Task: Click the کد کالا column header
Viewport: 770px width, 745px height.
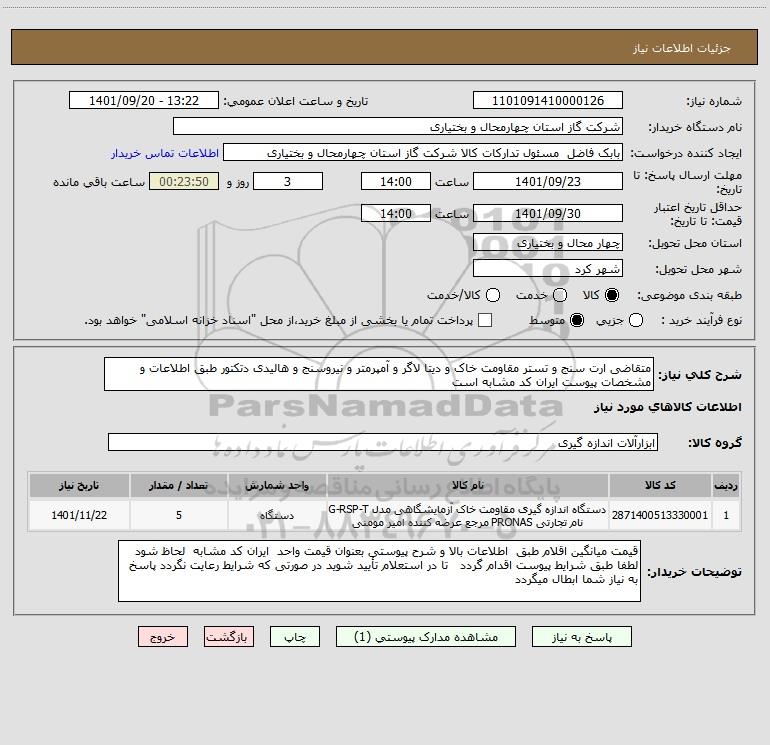Action: [660, 485]
